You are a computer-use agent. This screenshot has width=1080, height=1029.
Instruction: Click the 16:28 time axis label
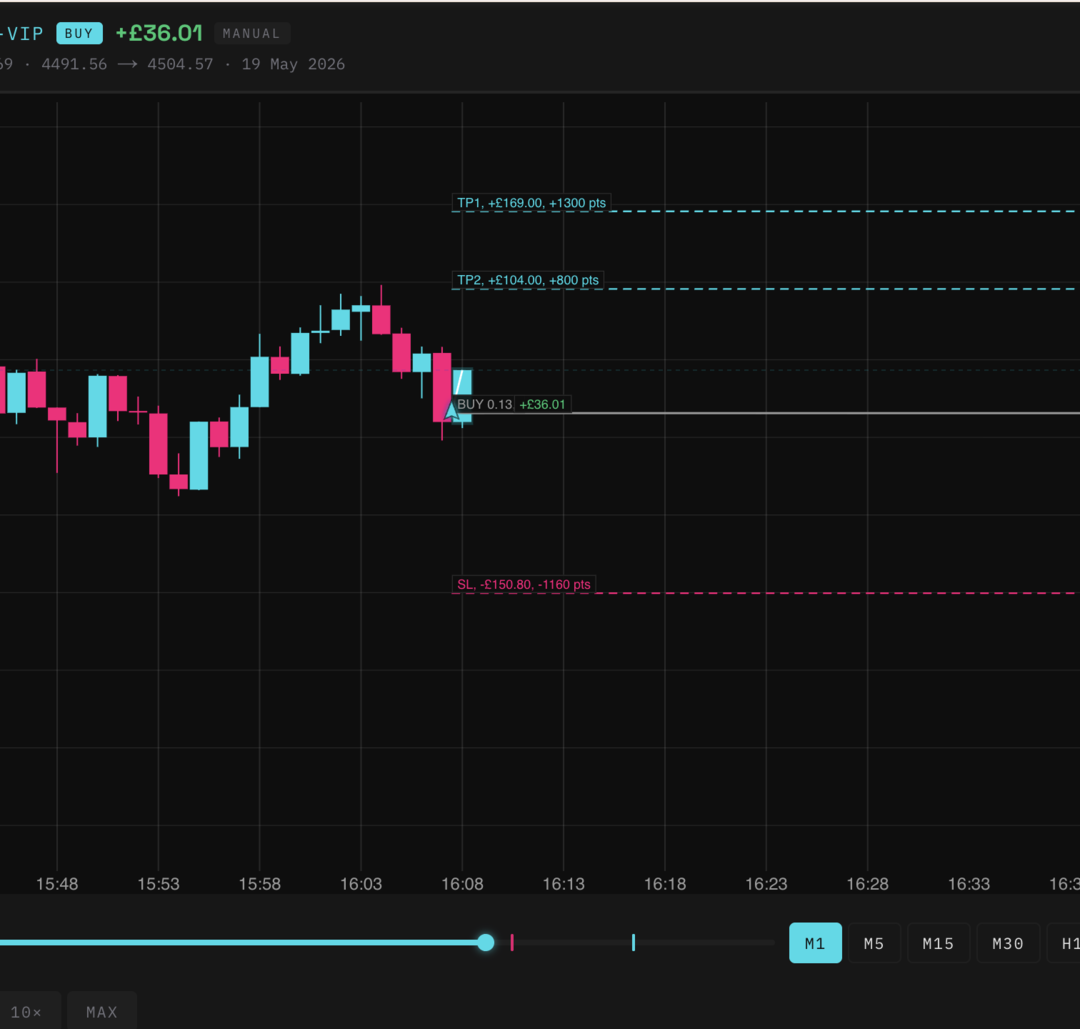click(x=867, y=884)
